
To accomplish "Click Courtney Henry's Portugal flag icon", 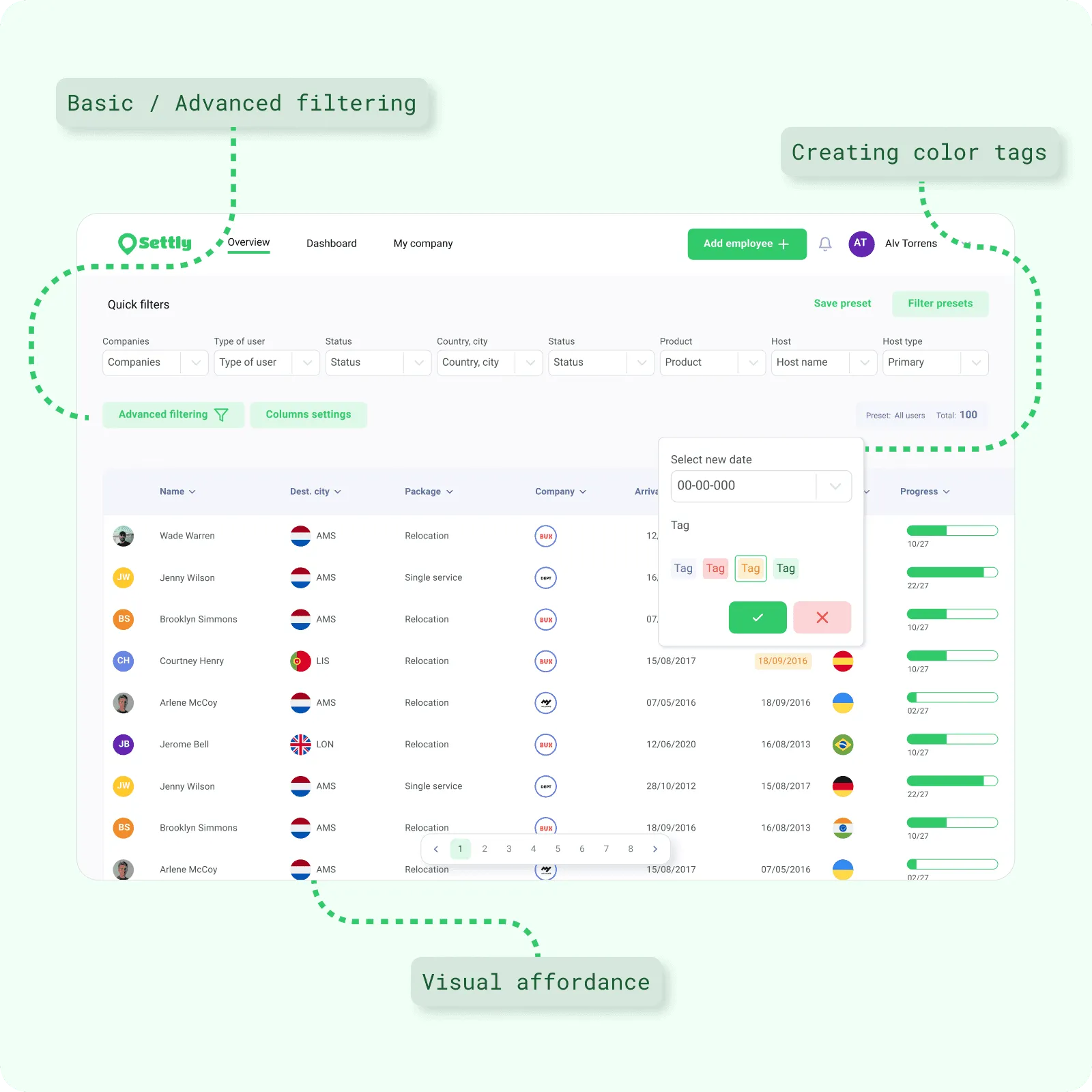I will pyautogui.click(x=300, y=661).
